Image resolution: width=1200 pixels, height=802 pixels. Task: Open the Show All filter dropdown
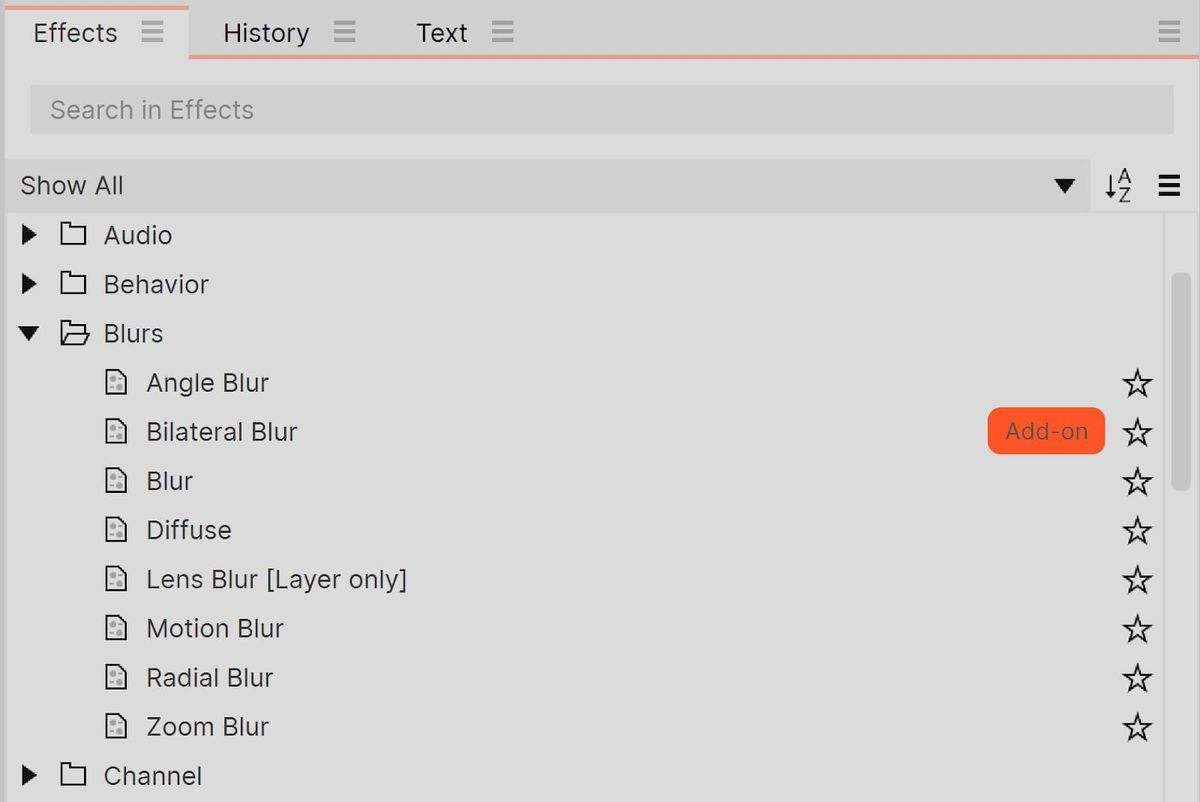pos(1064,186)
